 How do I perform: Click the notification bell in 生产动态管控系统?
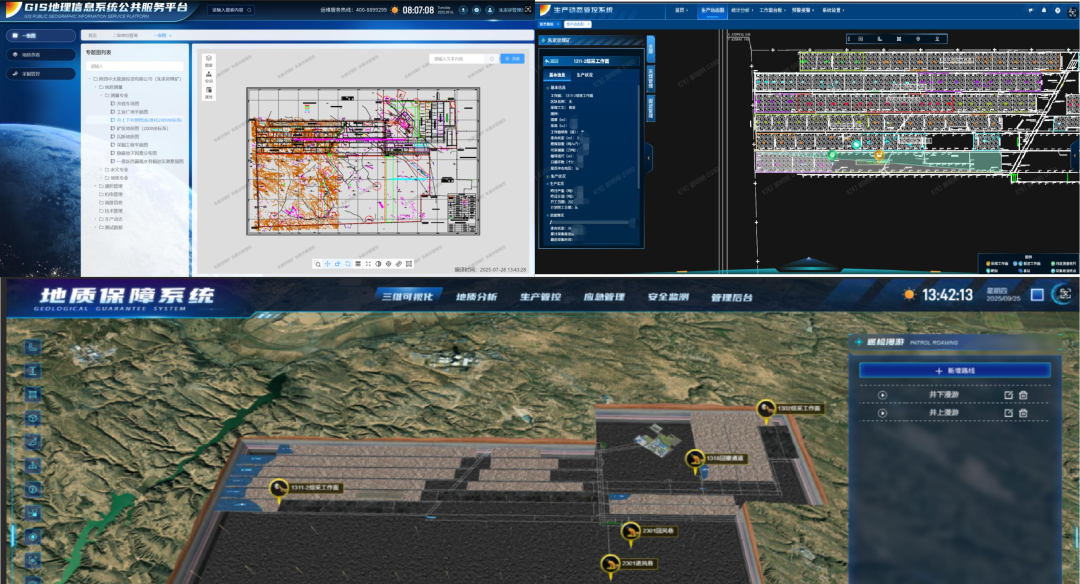(x=1044, y=10)
